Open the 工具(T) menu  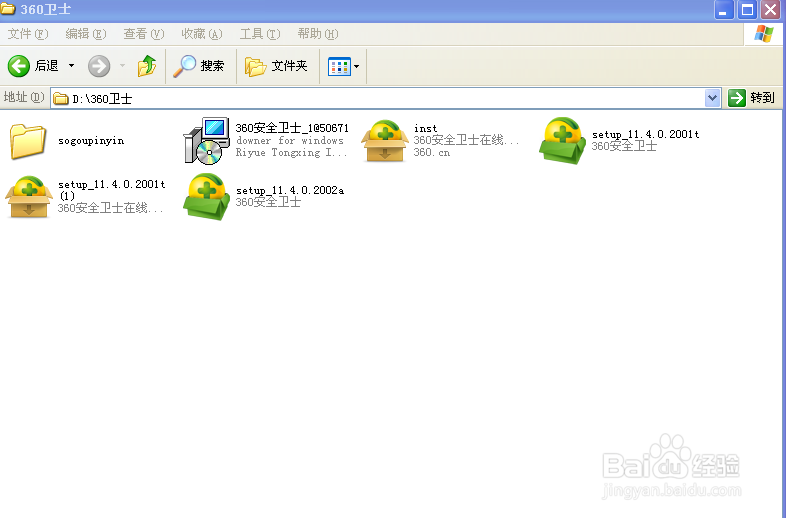(260, 34)
